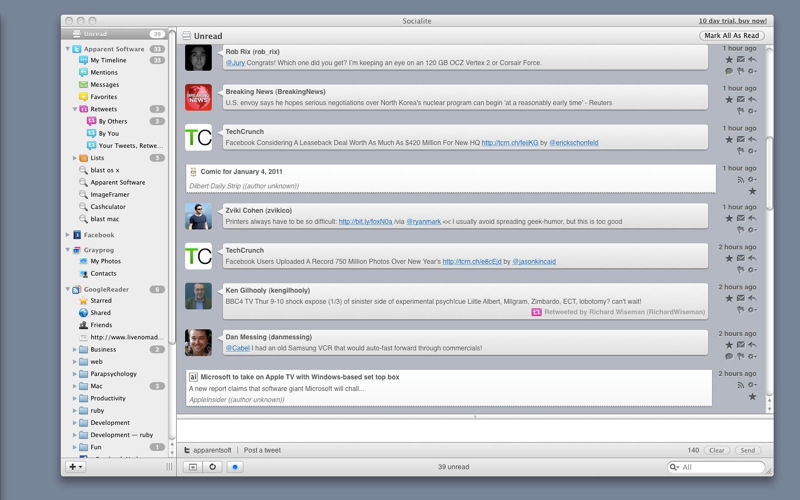Star the Comic for January 4 item
The image size is (800, 500).
[752, 191]
